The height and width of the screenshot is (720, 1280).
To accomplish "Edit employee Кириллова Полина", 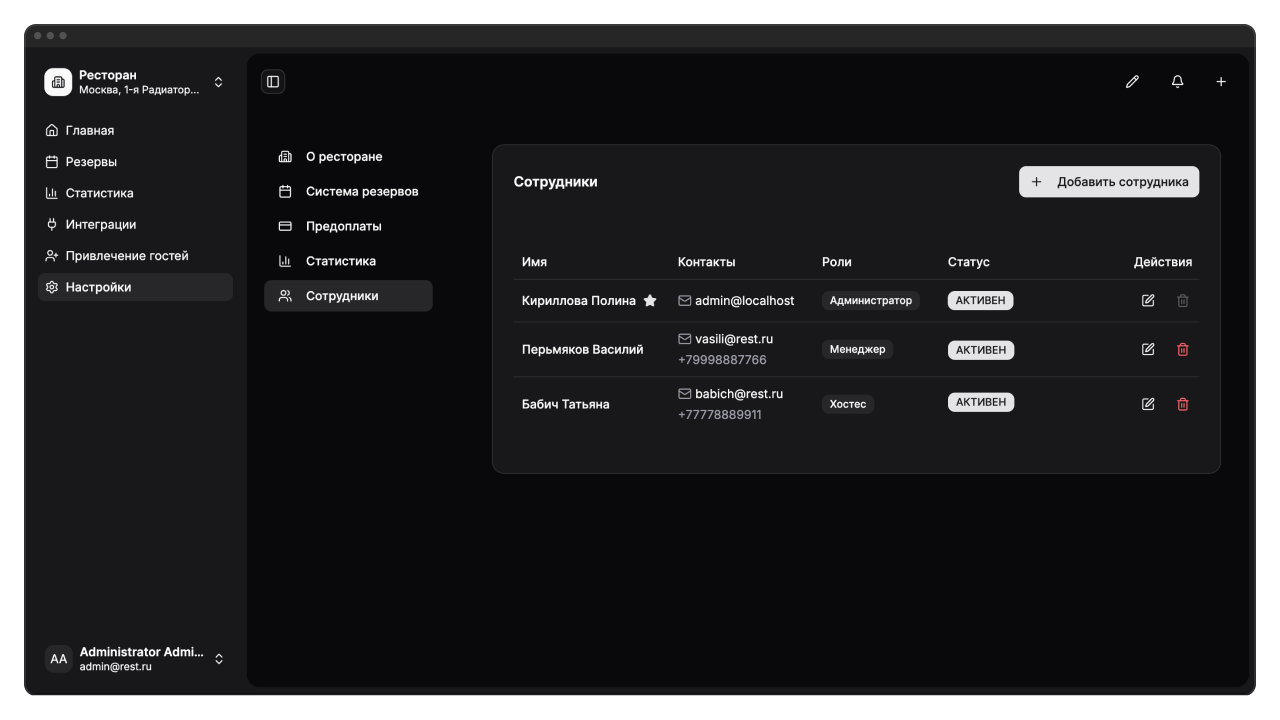I will tap(1148, 300).
